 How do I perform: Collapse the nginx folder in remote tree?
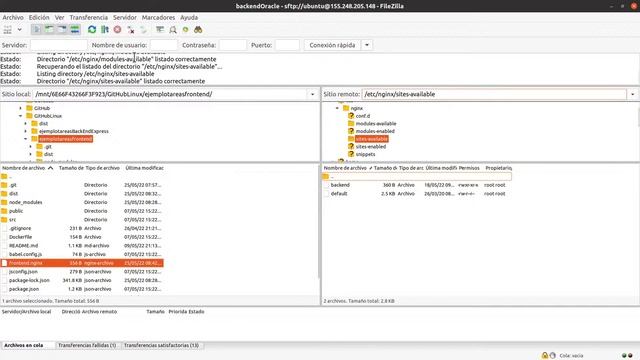click(338, 108)
